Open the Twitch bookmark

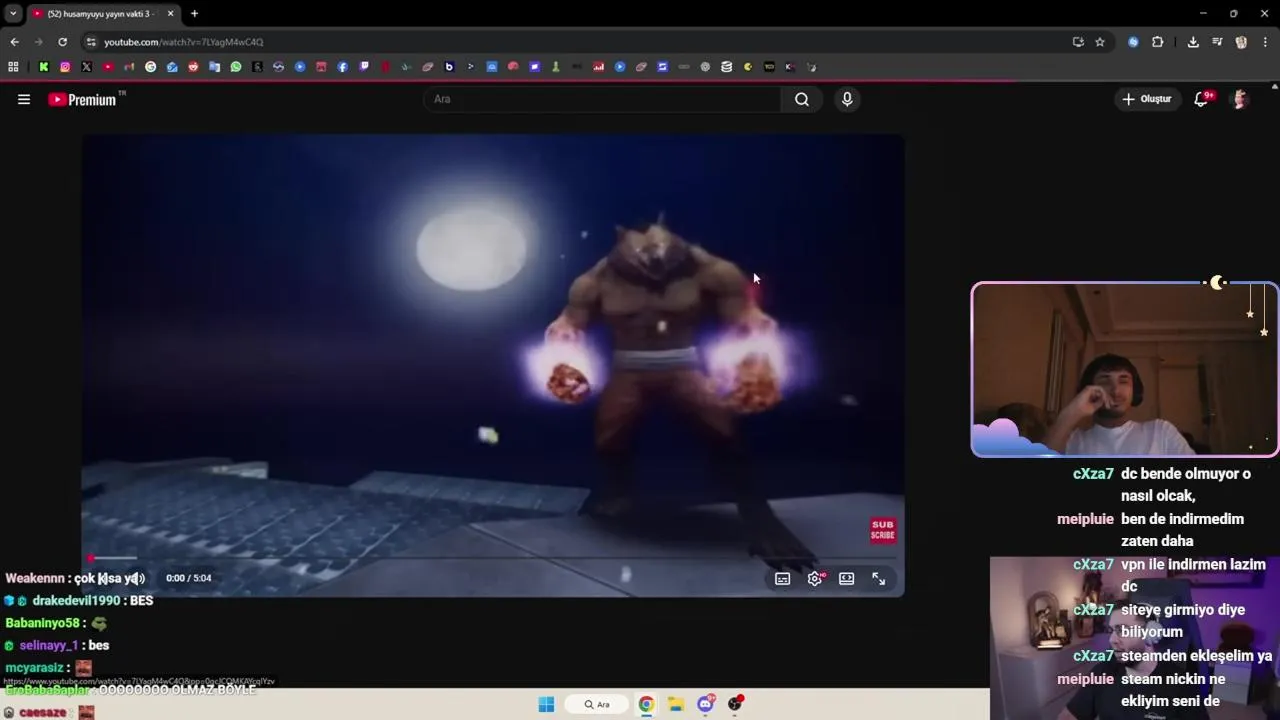364,67
